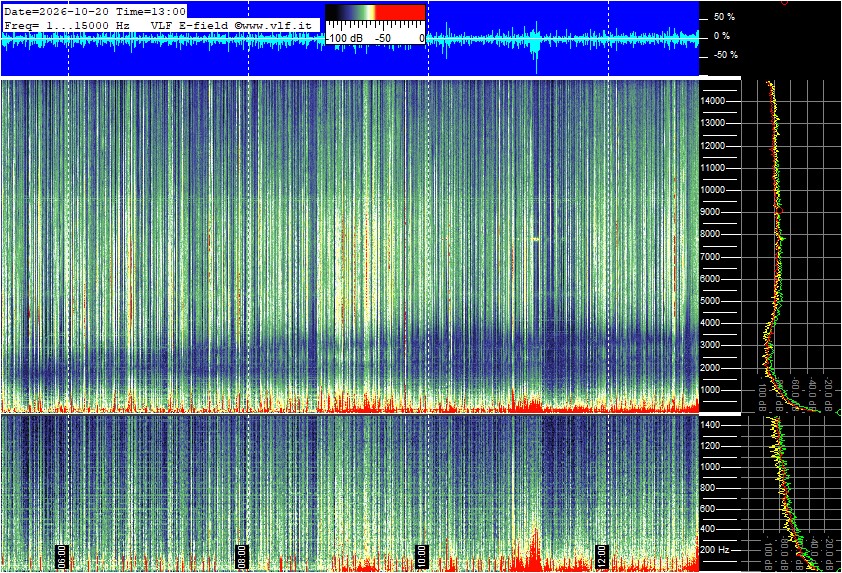Click the Freq= 1...15000 Hz text
842x573 pixels.
(x=67, y=25)
